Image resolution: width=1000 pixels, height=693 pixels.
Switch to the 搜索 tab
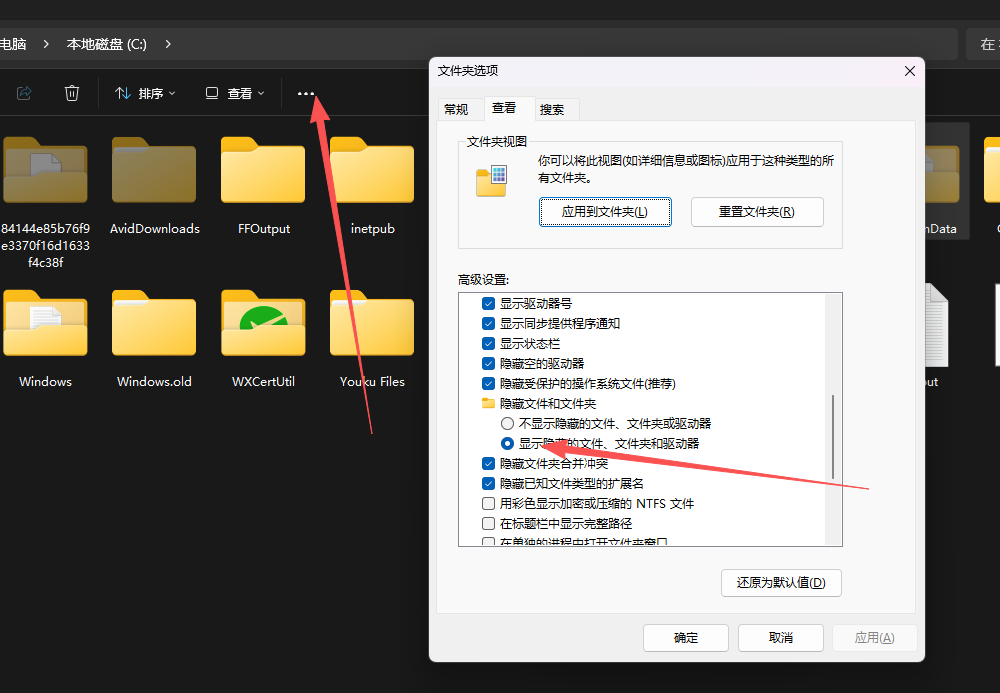coord(551,109)
